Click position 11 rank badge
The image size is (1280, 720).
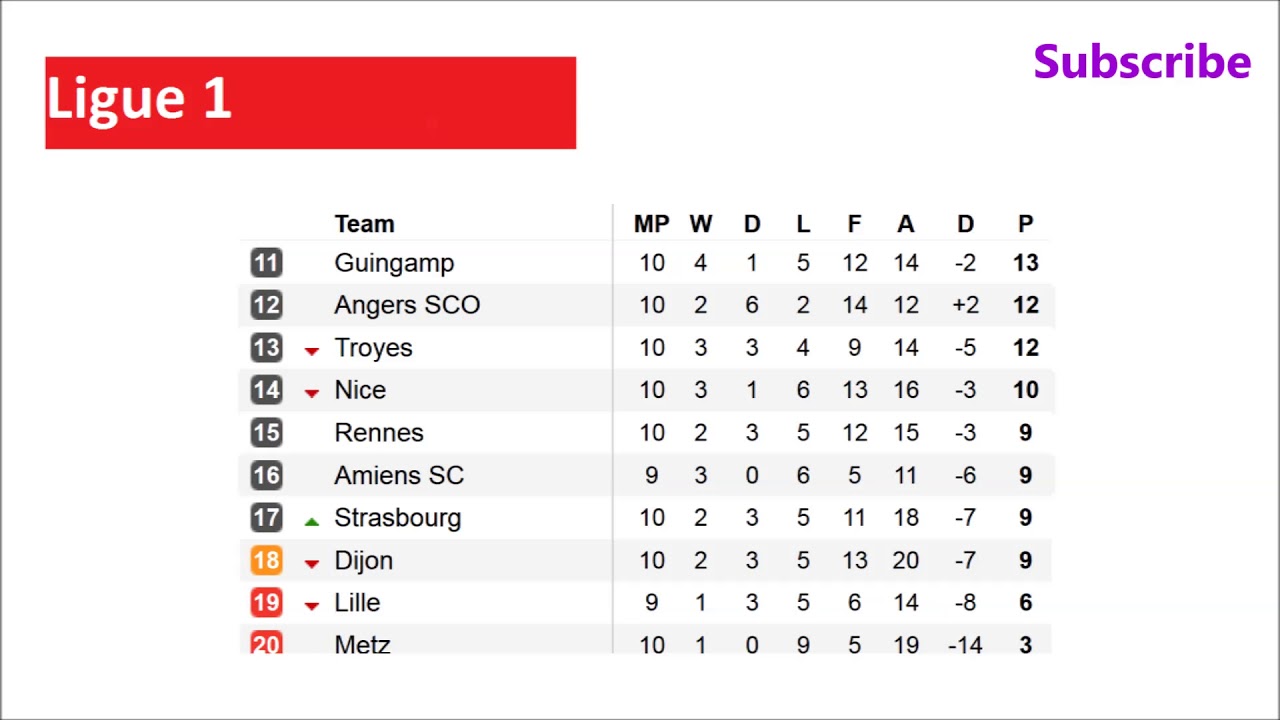click(266, 263)
